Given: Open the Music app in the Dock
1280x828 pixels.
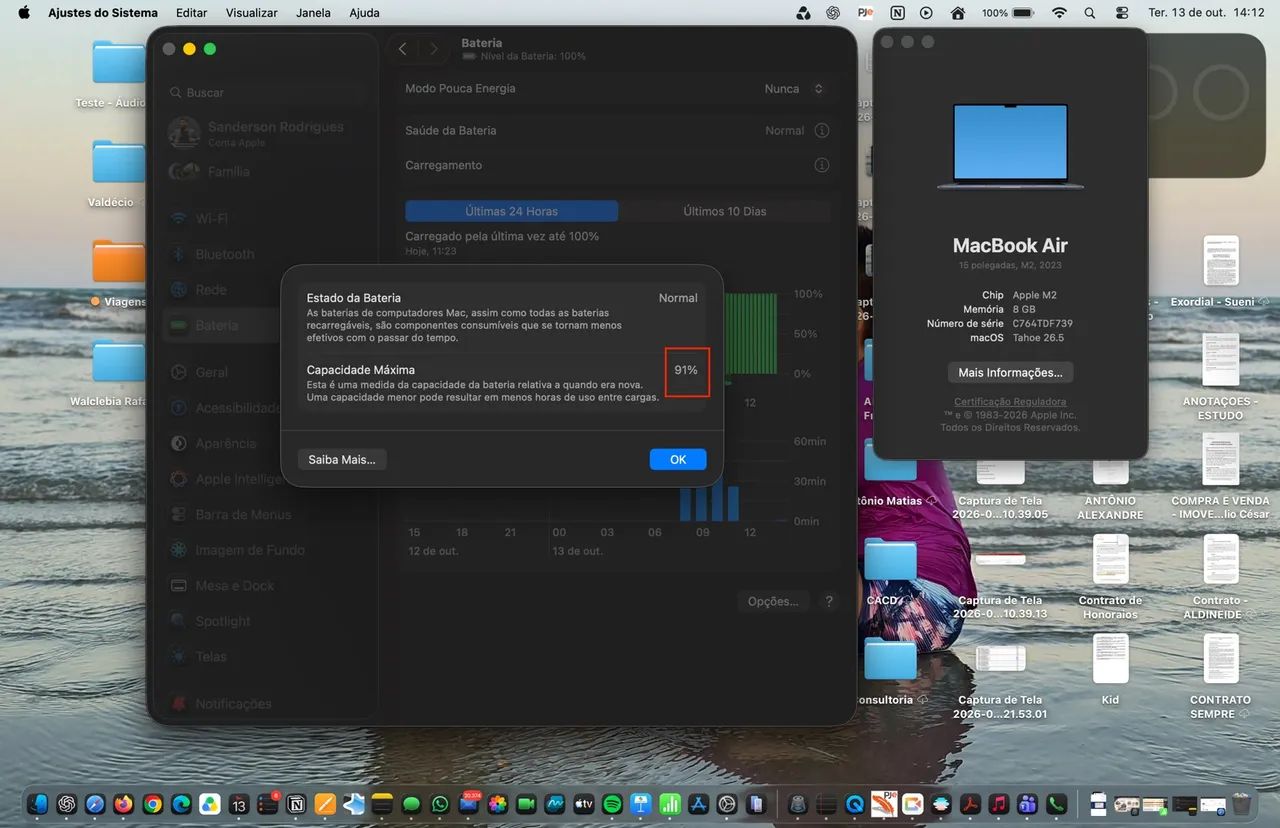Looking at the screenshot, I should coord(998,804).
